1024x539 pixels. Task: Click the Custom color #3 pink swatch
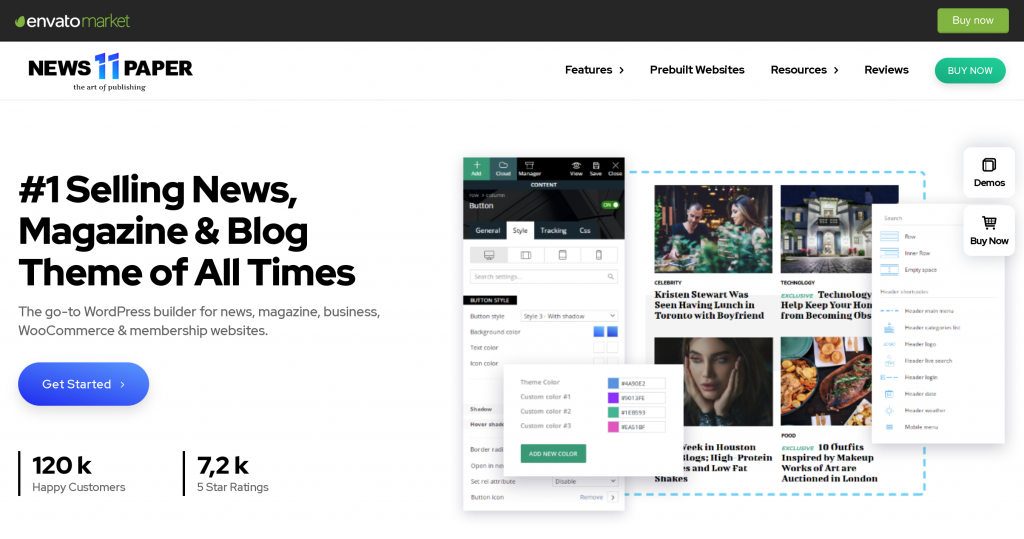pyautogui.click(x=613, y=427)
